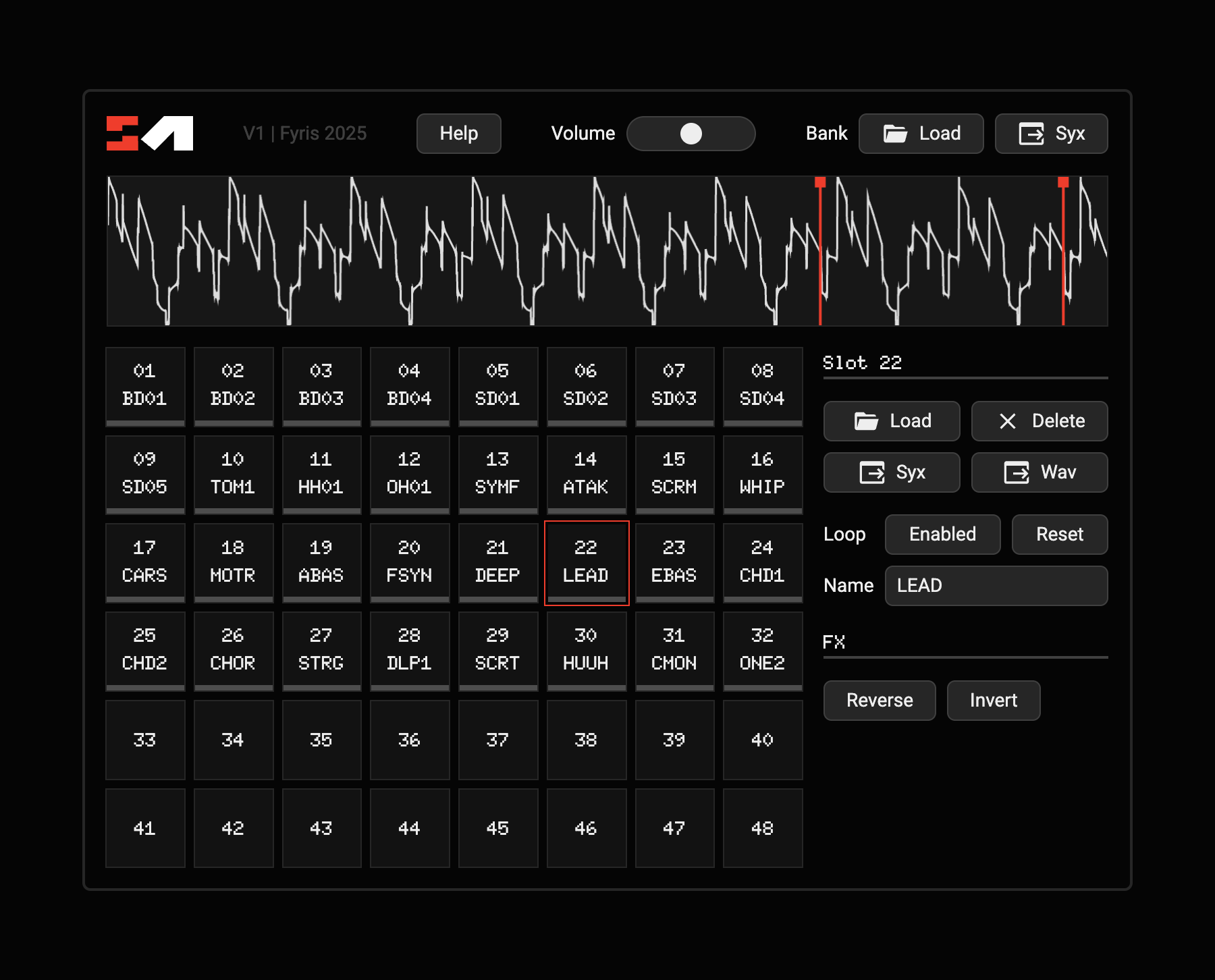Select the loop start marker in the waveform
Screen dimensions: 1215x980
point(820,183)
